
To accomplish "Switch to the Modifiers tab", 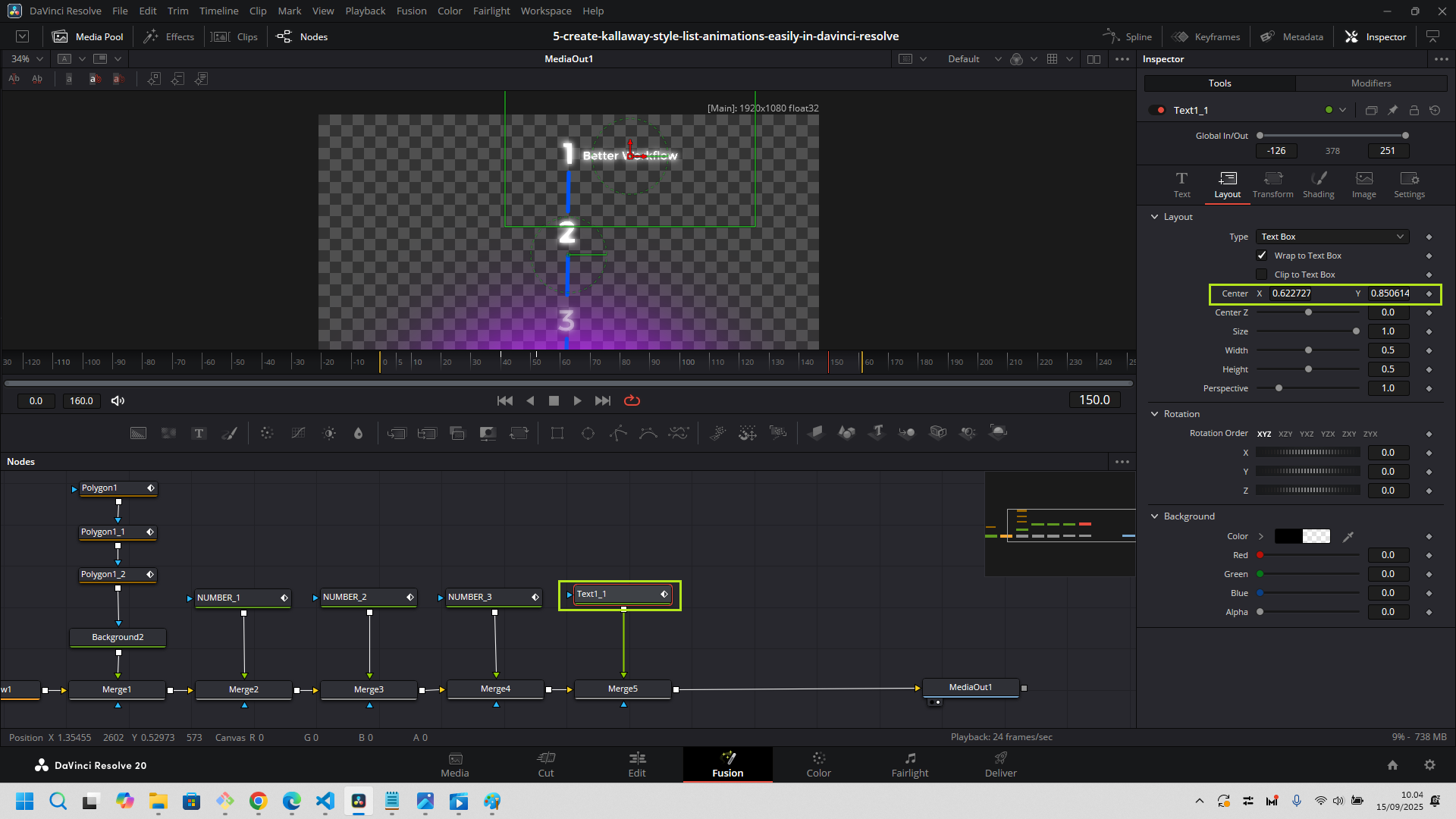I will click(1370, 83).
